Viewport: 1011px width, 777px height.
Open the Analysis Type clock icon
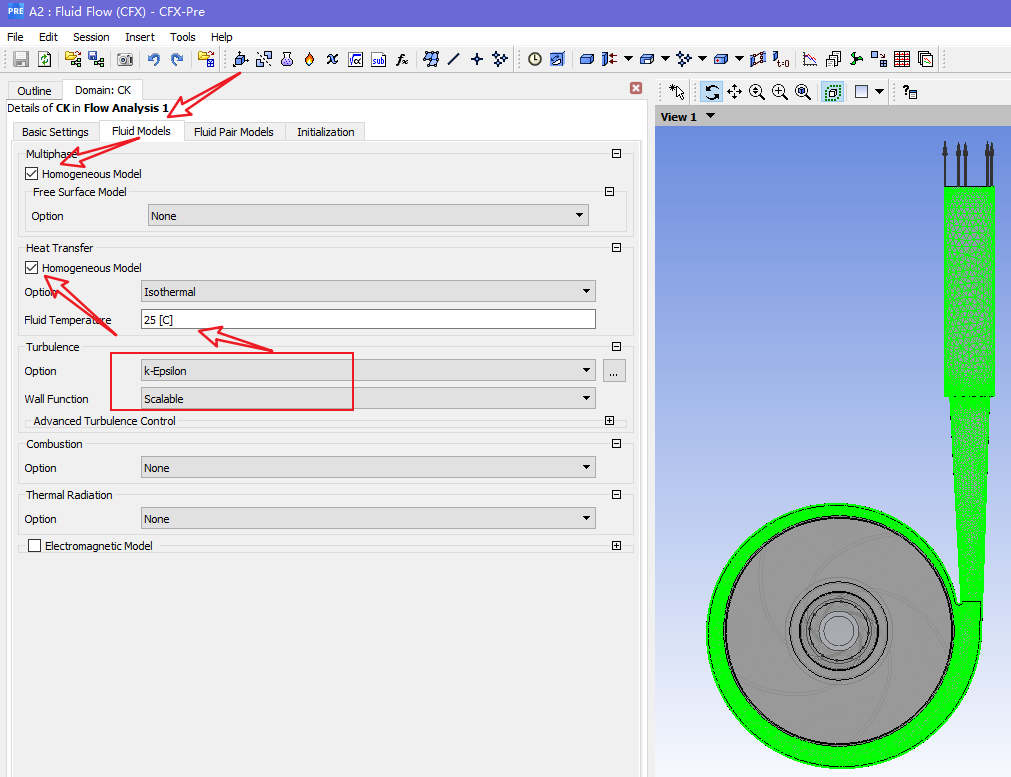click(x=535, y=60)
